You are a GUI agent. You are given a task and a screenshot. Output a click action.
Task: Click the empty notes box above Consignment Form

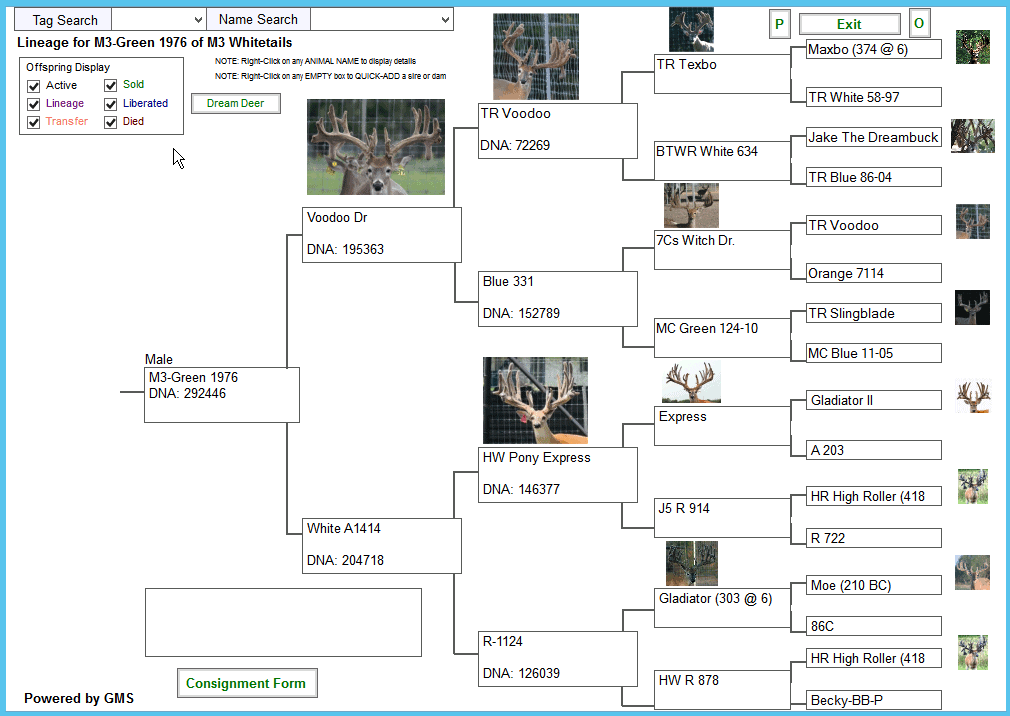click(x=283, y=622)
